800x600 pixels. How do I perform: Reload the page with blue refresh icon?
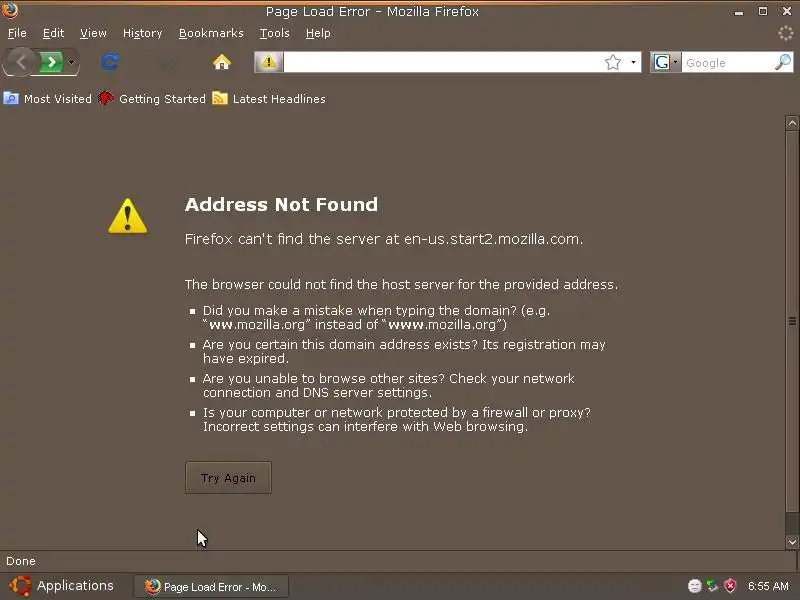click(110, 62)
